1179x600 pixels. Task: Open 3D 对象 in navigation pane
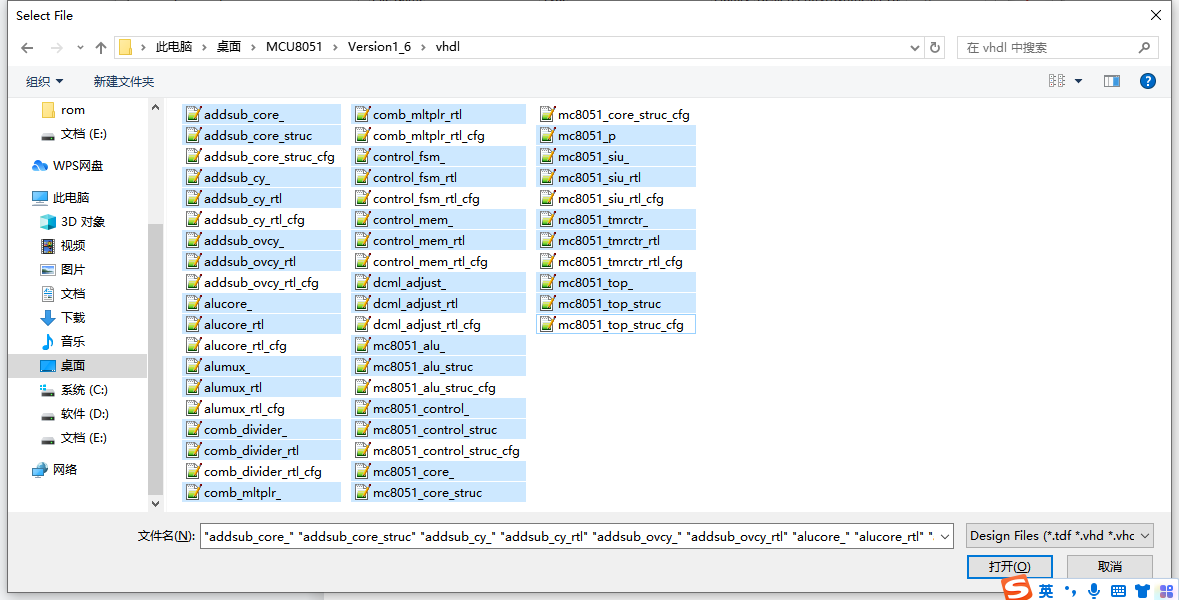pos(83,222)
